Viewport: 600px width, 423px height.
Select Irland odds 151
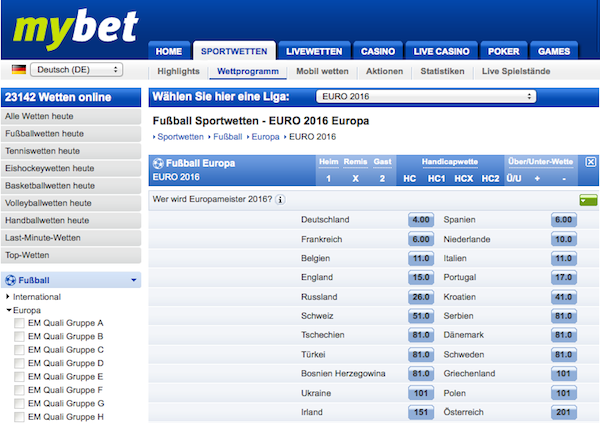click(421, 412)
